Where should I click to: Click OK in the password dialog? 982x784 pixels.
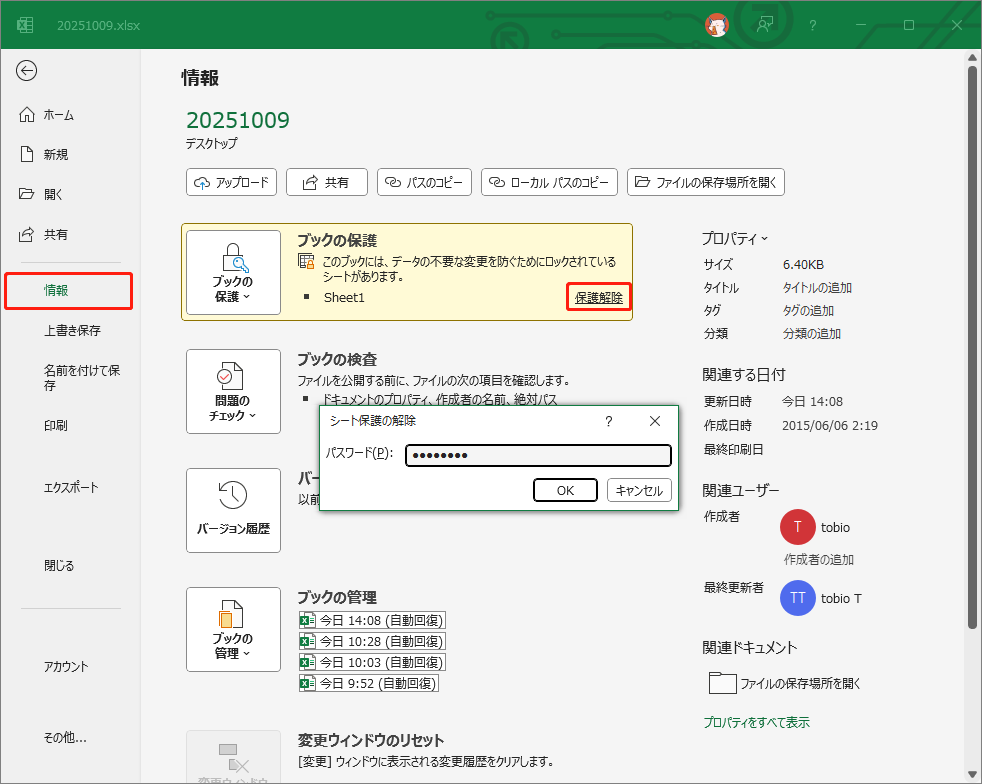(x=565, y=490)
